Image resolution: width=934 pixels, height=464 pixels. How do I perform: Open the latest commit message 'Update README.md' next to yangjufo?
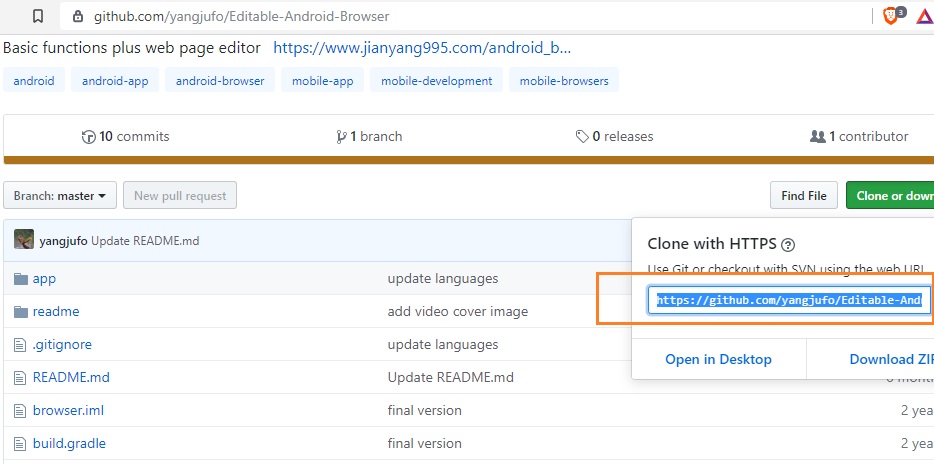(145, 241)
